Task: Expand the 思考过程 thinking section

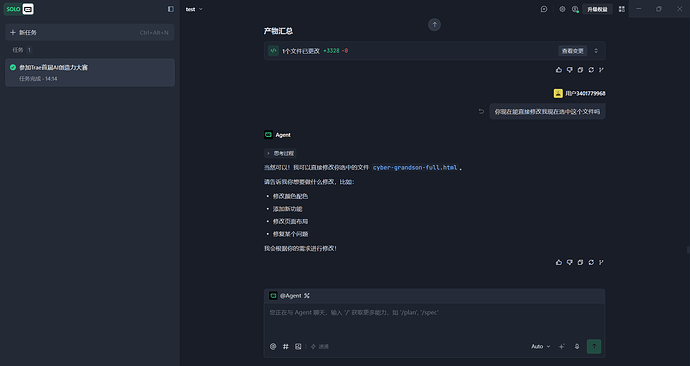Action: [x=280, y=154]
